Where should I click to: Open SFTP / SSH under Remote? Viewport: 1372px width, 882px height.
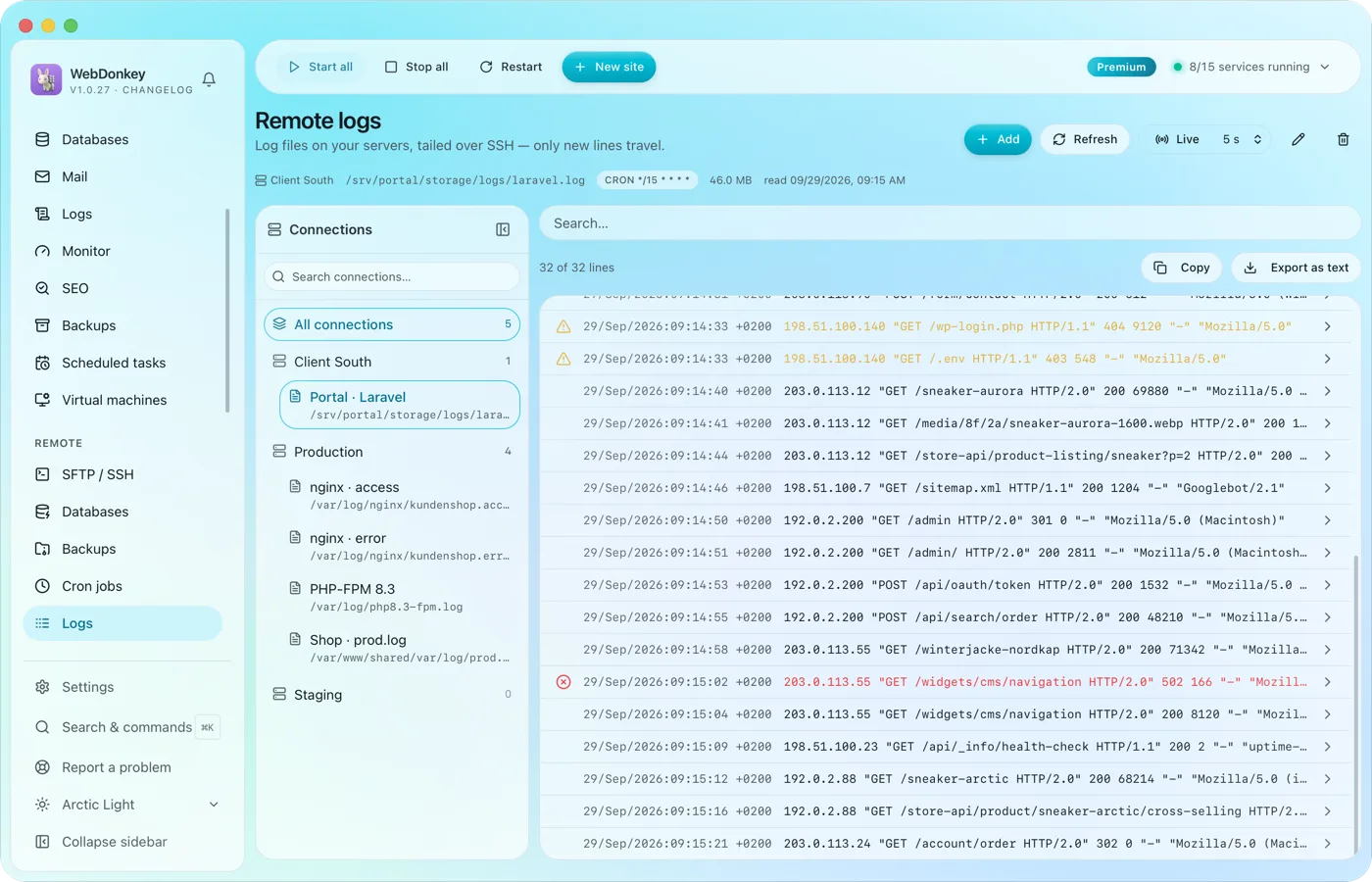coord(124,474)
